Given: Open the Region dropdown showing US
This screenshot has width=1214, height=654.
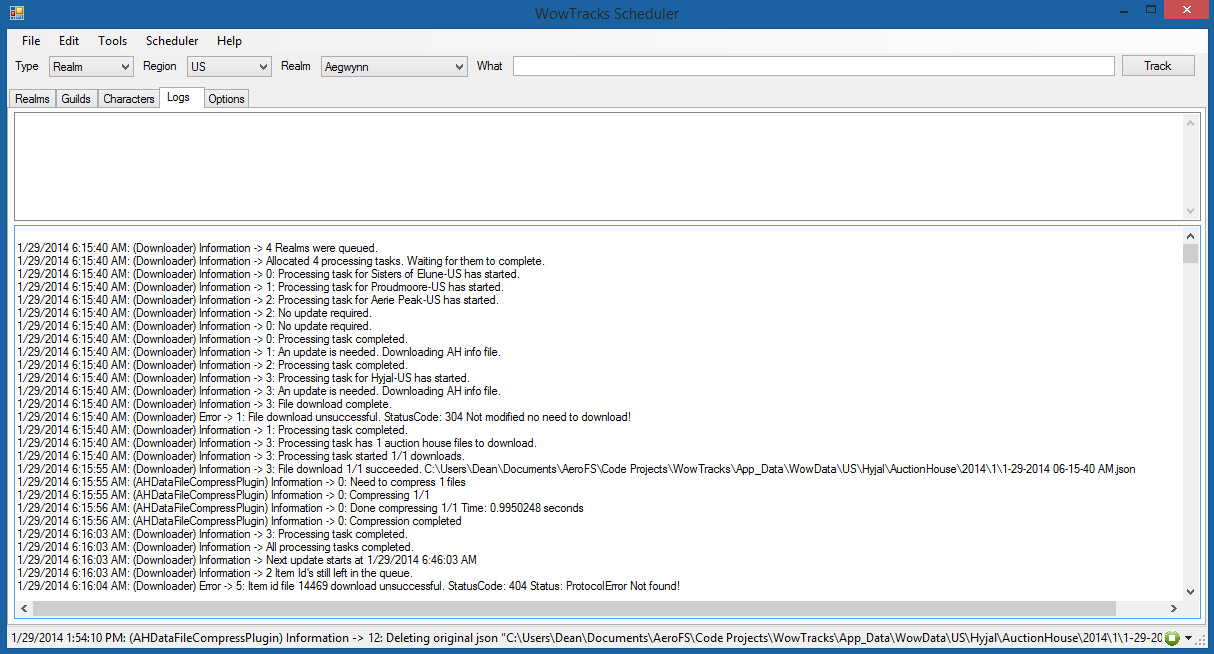Looking at the screenshot, I should [229, 66].
